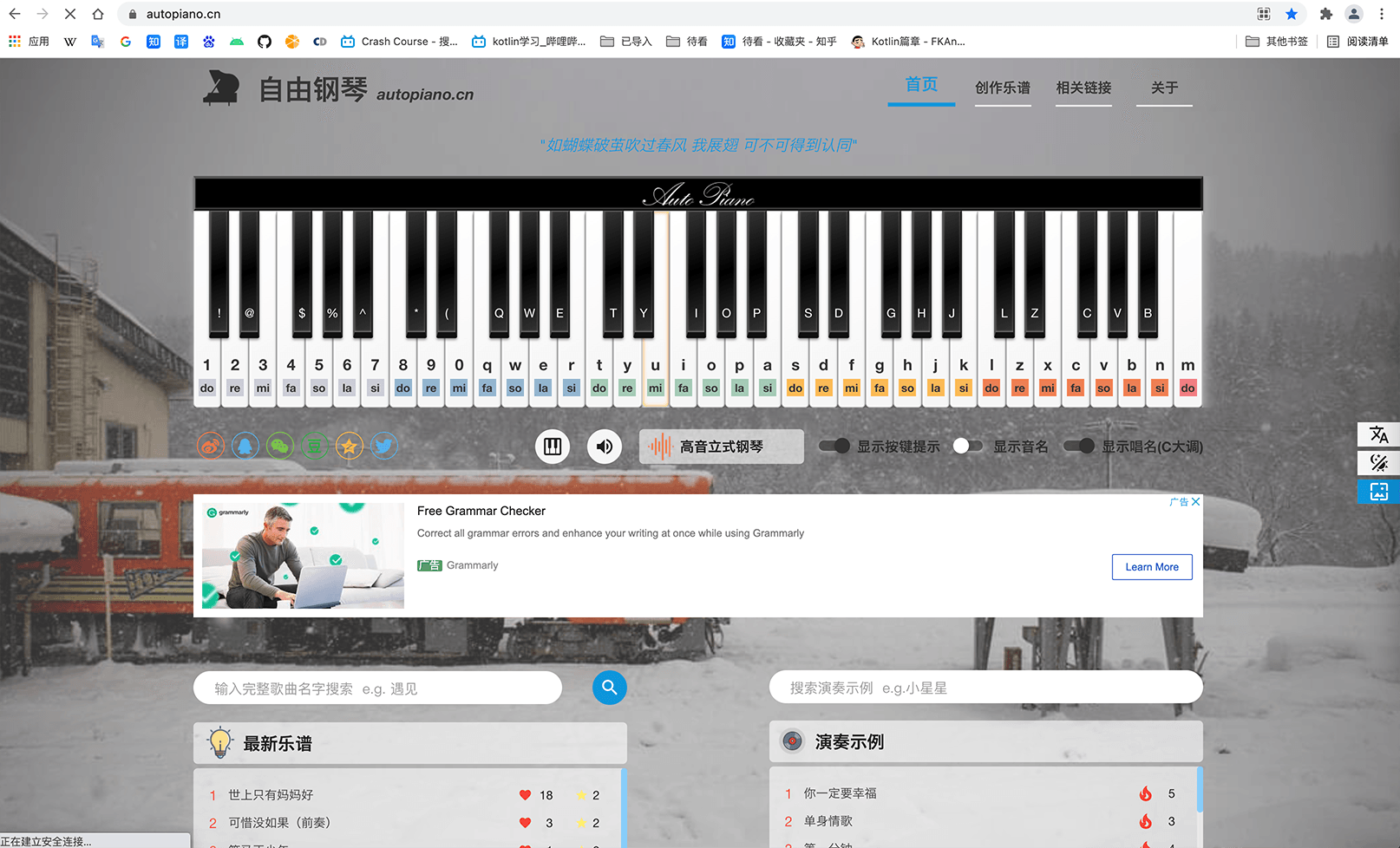Open song 可惜没如果（前奏）
The height and width of the screenshot is (848, 1400).
279,822
